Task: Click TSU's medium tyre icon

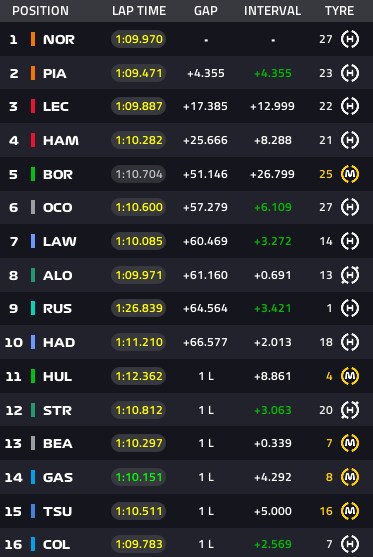Action: 350,511
